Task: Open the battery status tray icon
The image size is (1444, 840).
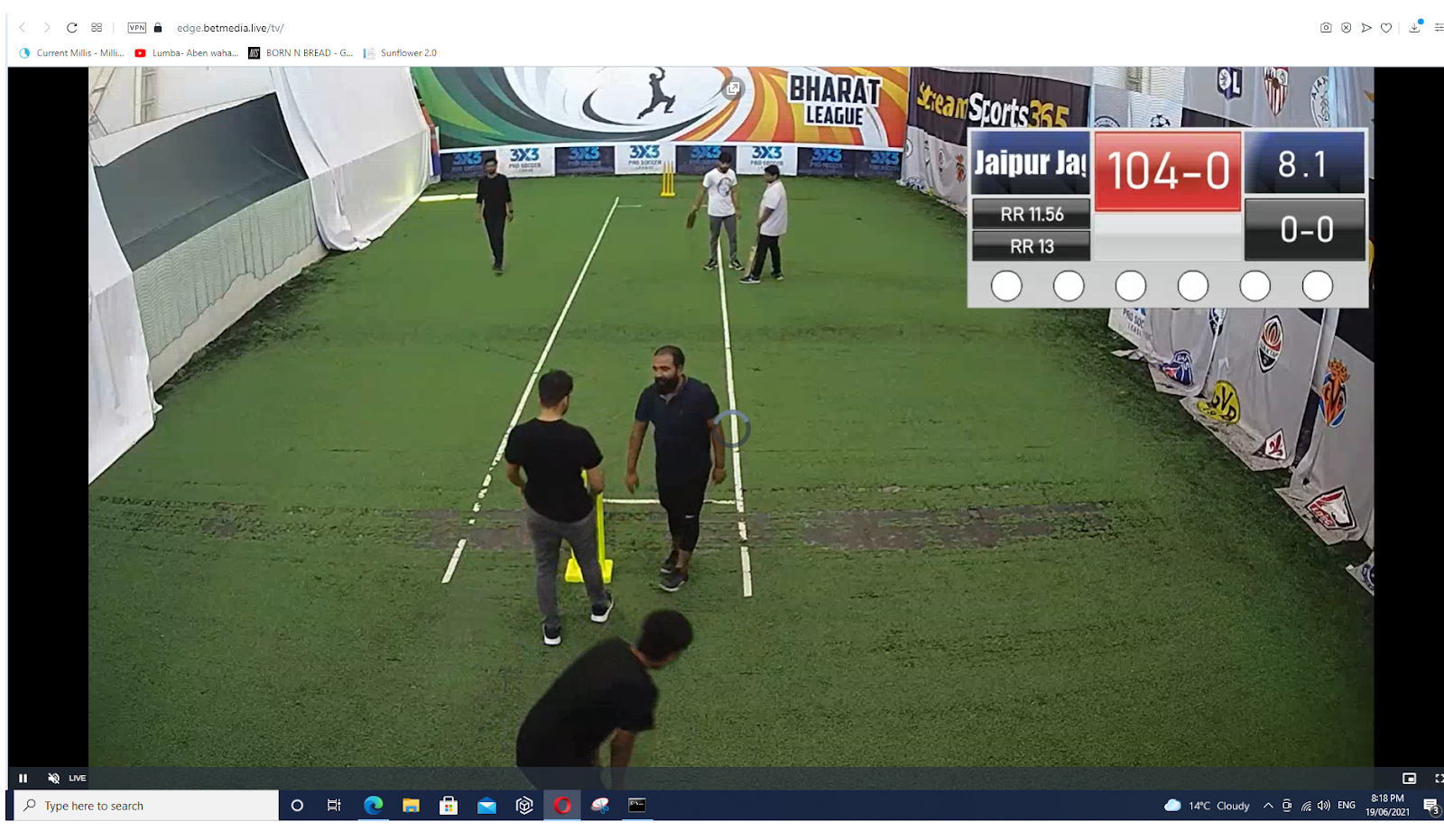Action: [x=1287, y=806]
